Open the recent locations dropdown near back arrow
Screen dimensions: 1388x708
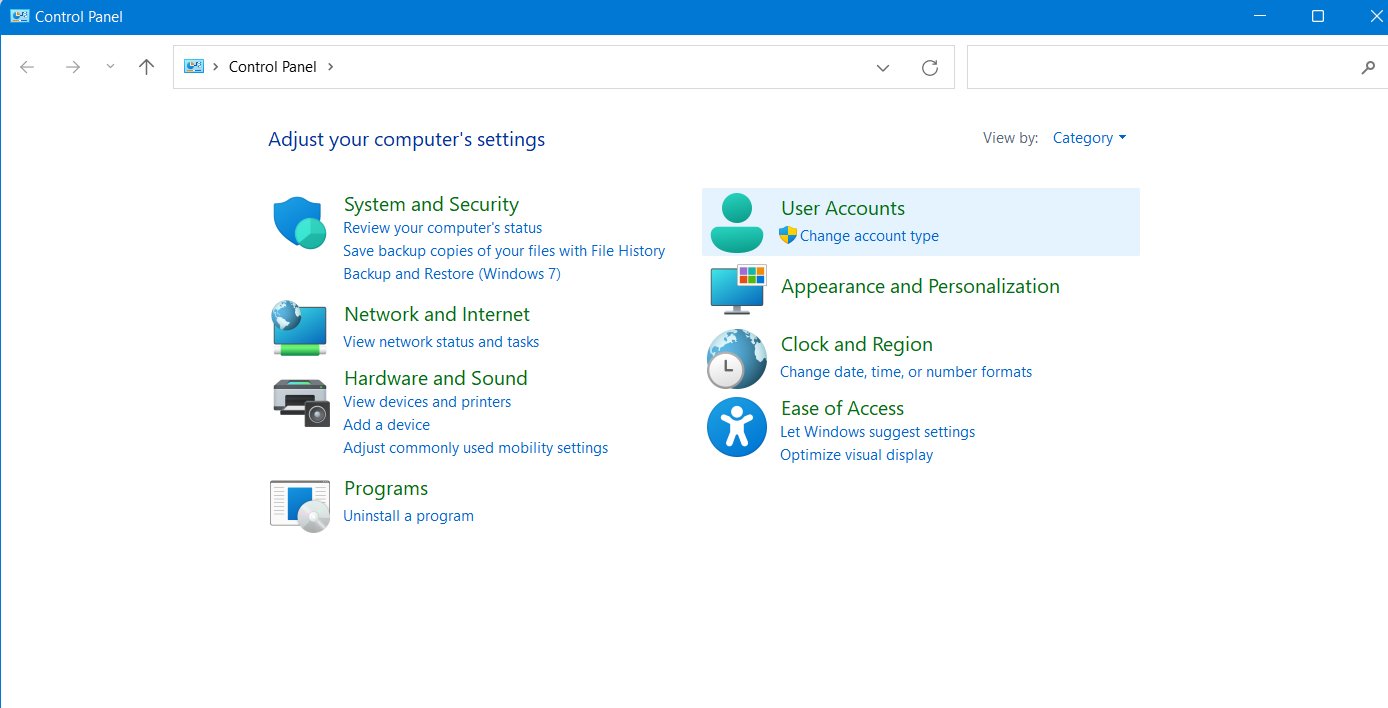pos(110,67)
